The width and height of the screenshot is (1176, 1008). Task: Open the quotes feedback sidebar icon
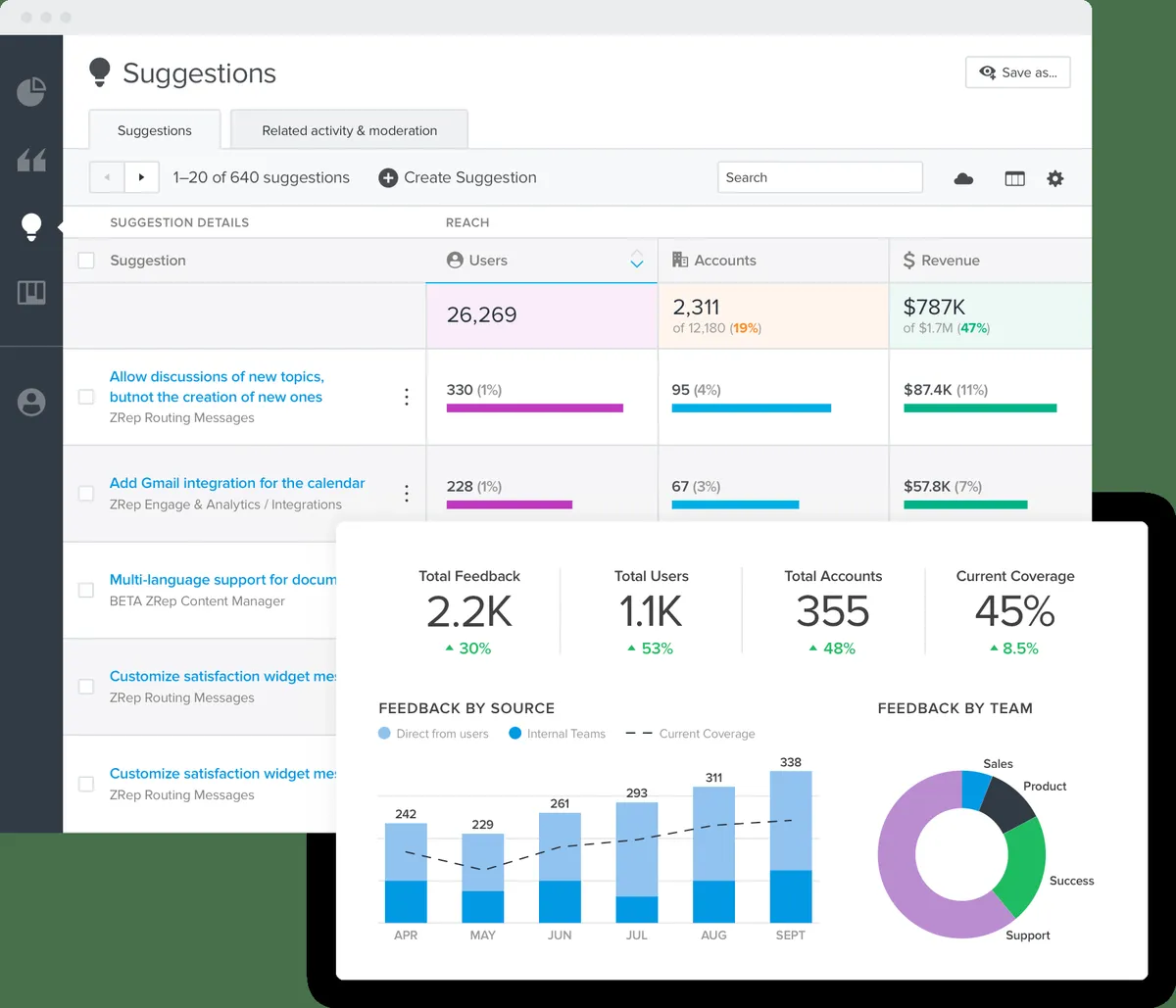(x=31, y=161)
